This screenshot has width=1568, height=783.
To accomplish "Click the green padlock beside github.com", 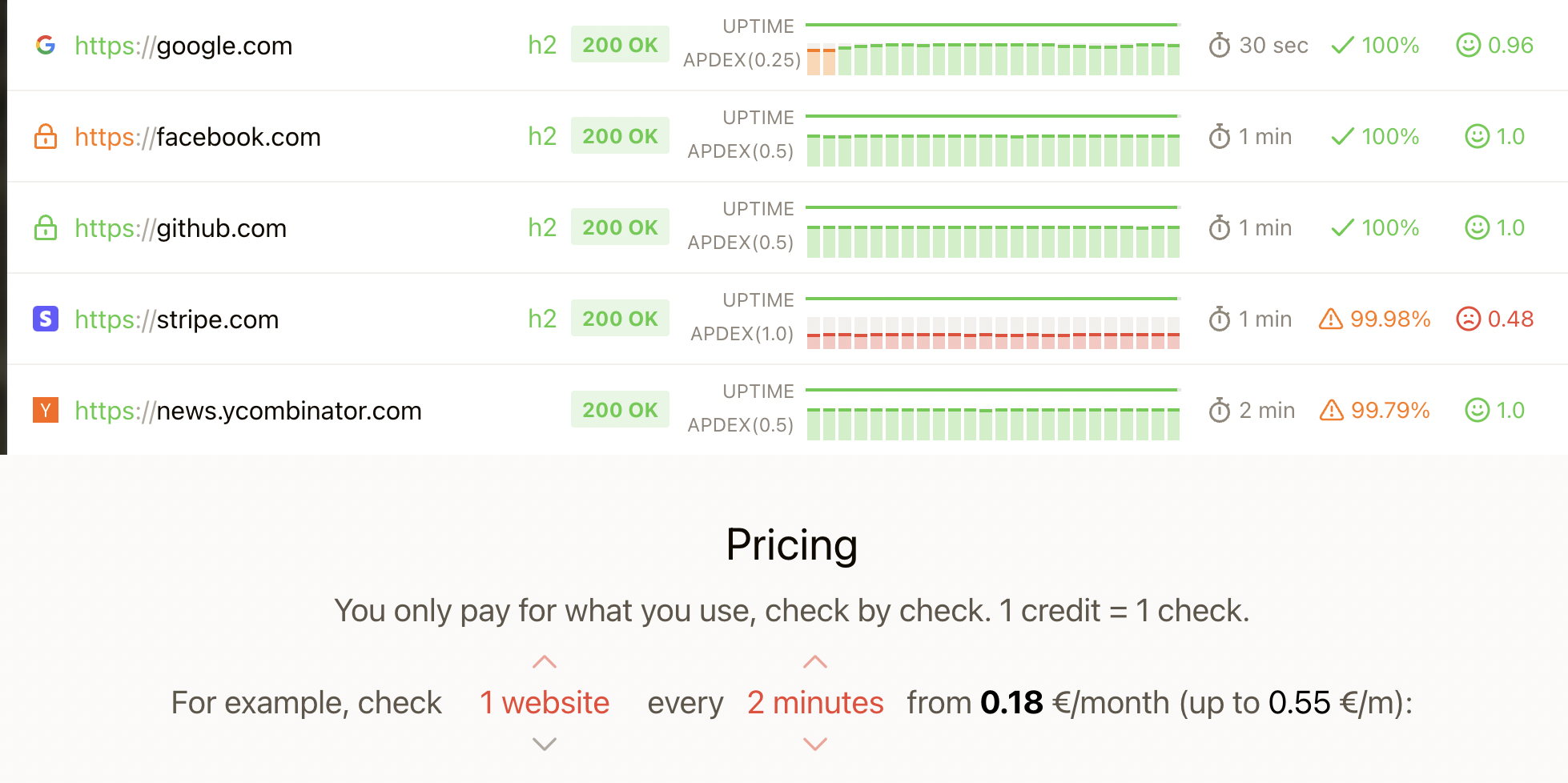I will [46, 228].
